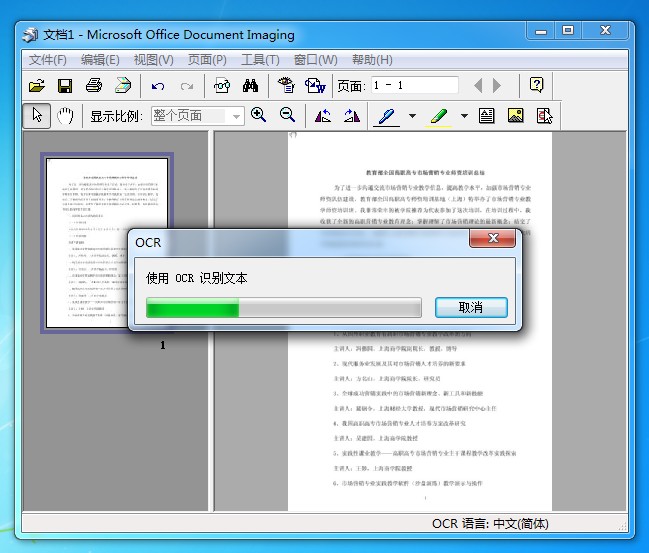Click the Zoom in magnifier icon
Screen dimensions: 649x553
point(258,115)
